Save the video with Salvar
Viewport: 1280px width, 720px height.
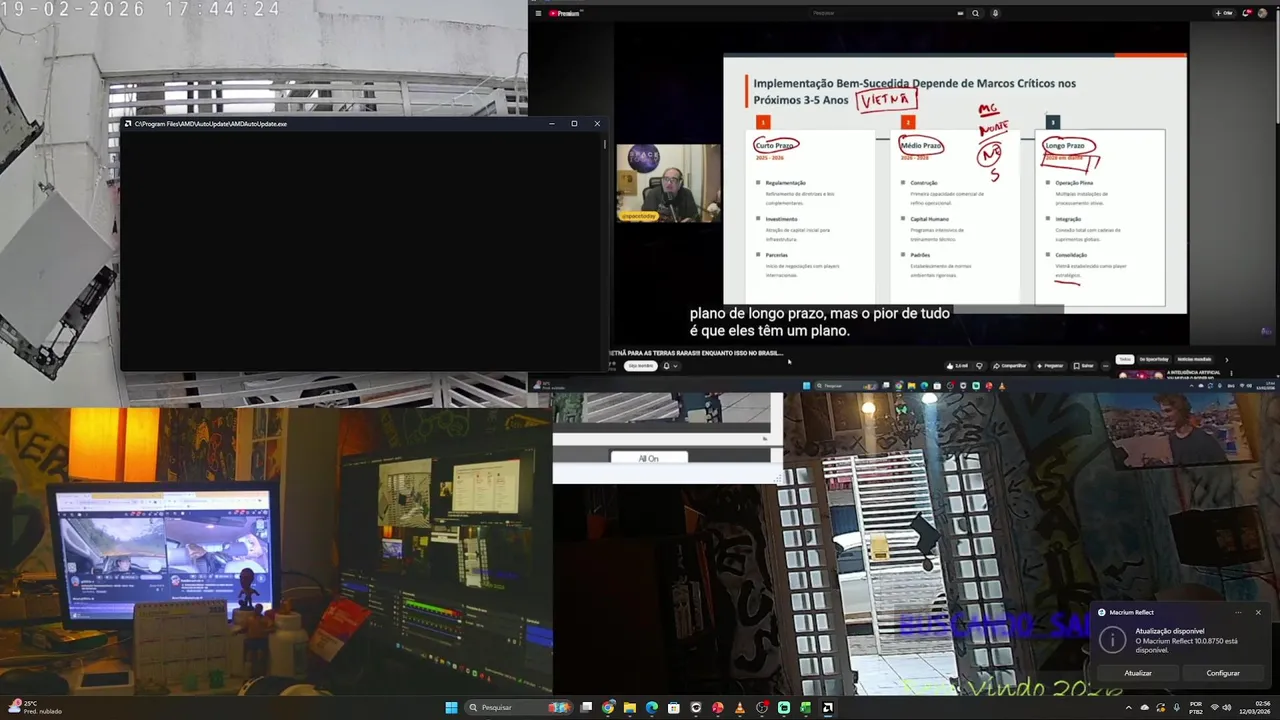(x=1083, y=366)
